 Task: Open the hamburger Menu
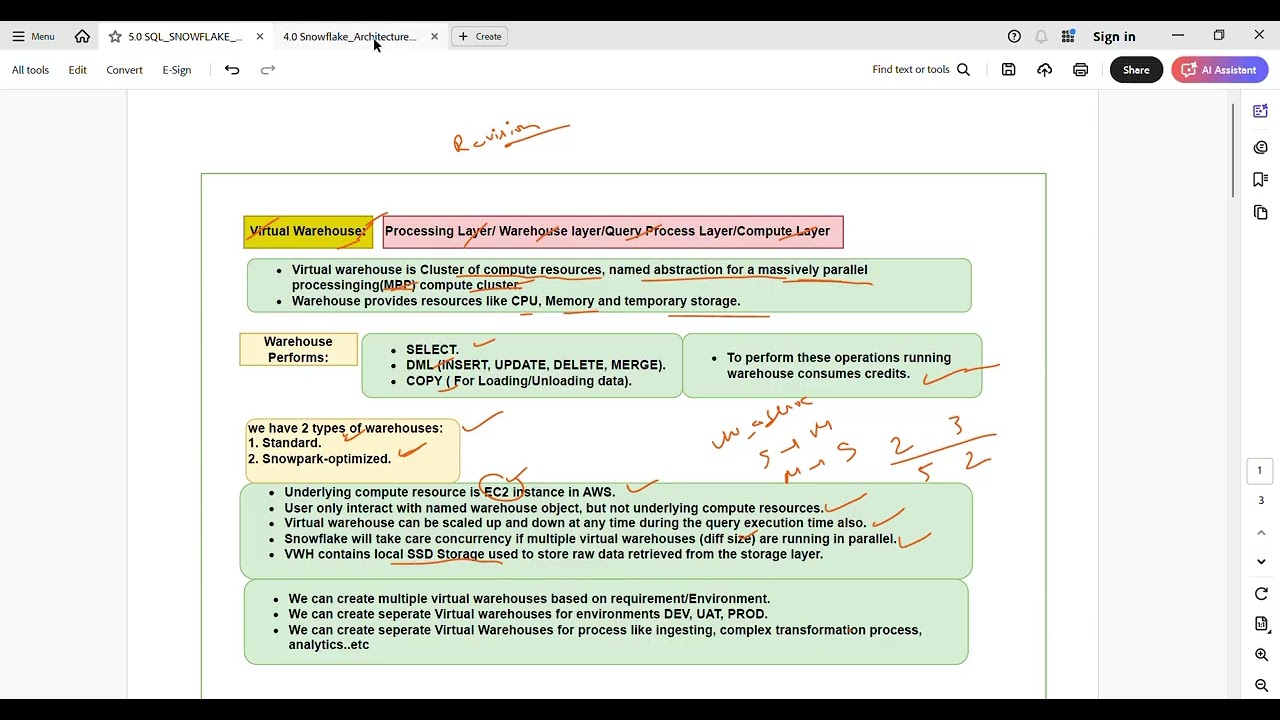coord(33,36)
